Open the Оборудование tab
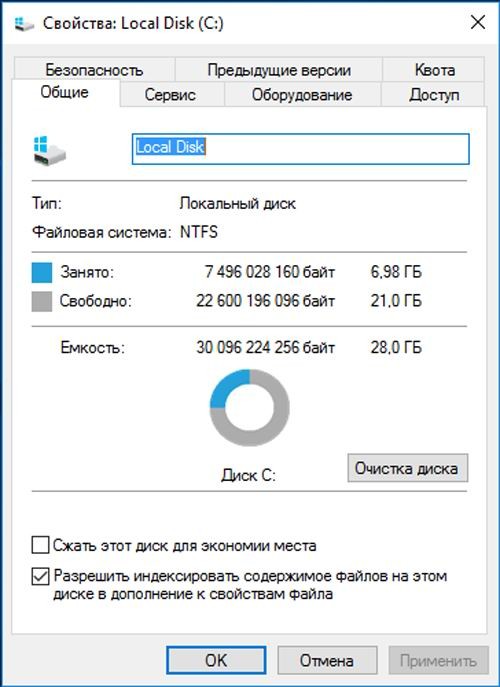Screen dimensions: 500x687 (x=302, y=95)
